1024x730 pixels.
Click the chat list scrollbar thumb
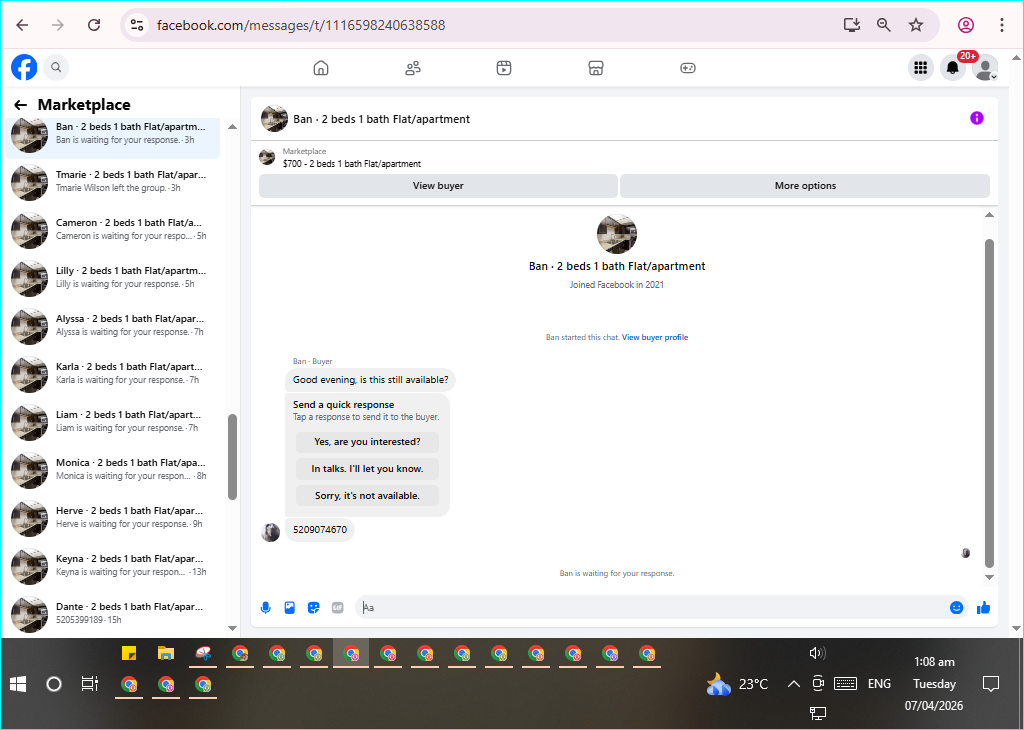(232, 457)
